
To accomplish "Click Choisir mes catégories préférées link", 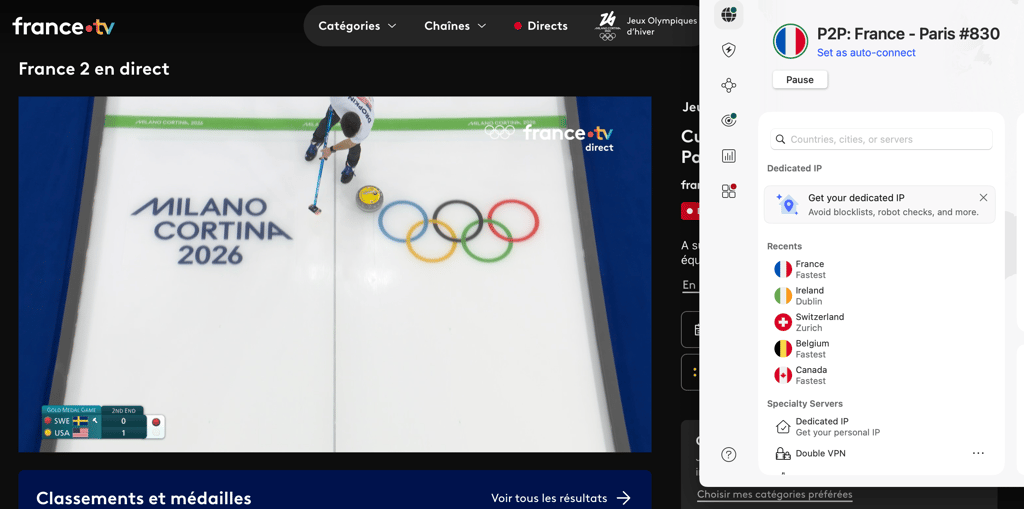I will (775, 494).
